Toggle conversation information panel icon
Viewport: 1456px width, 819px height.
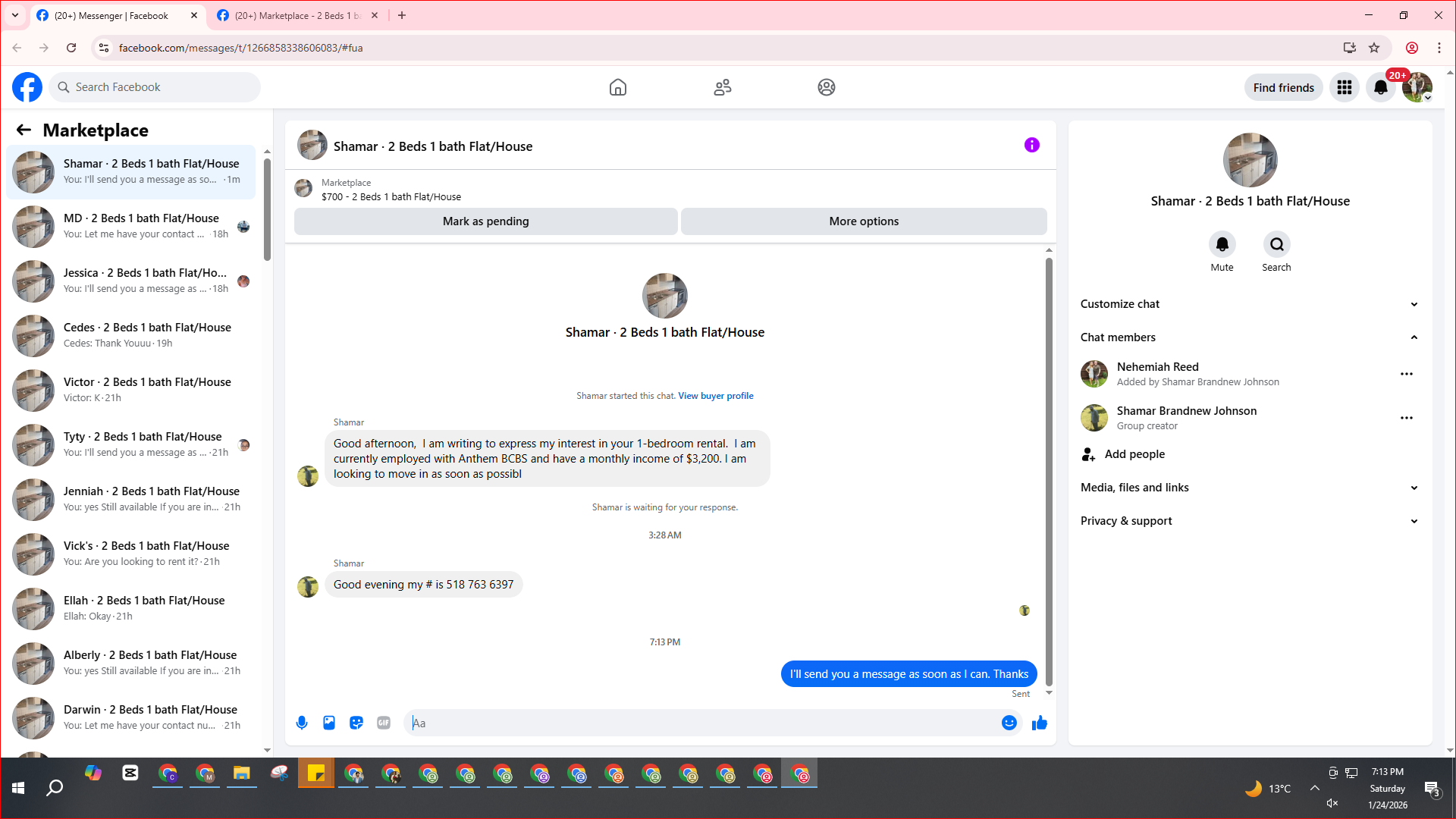click(x=1031, y=145)
